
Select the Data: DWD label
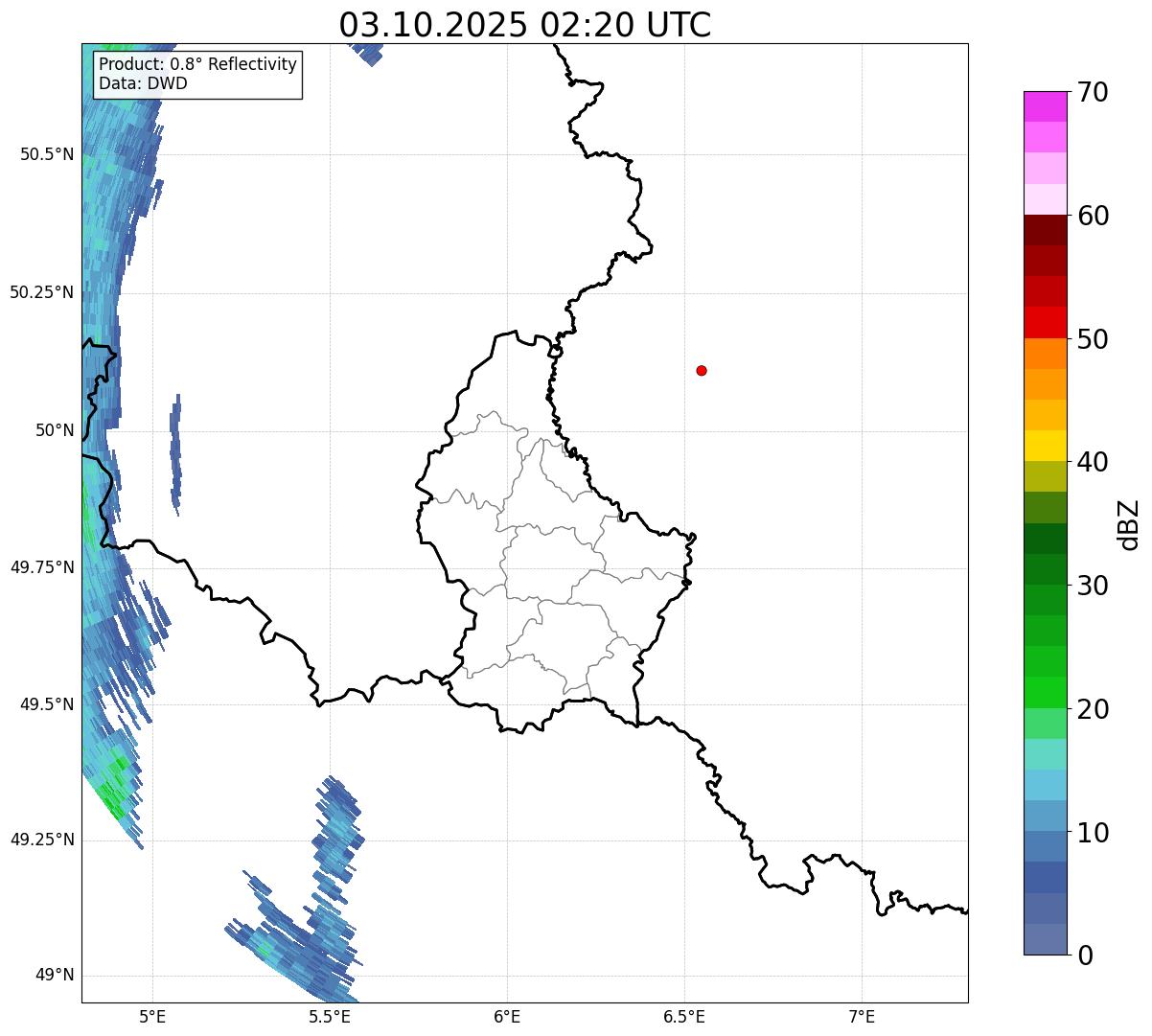click(x=143, y=83)
